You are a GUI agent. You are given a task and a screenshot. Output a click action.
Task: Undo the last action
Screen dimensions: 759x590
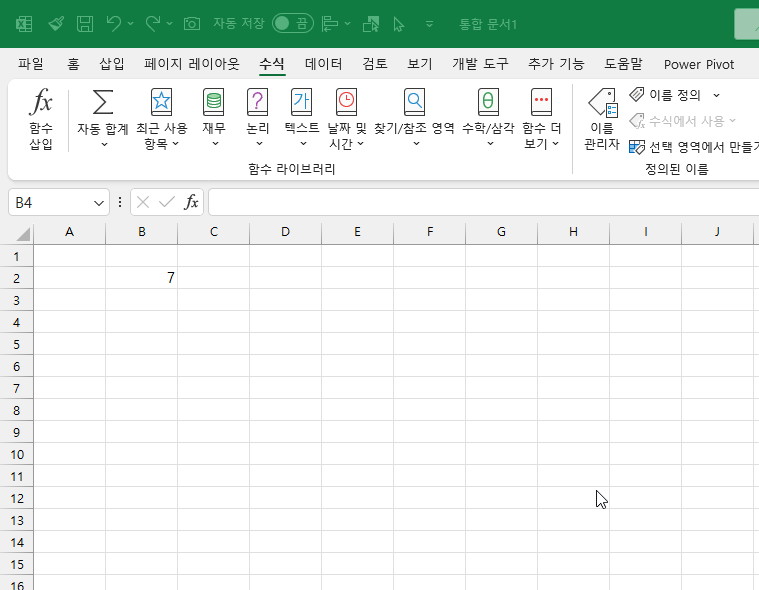point(114,23)
